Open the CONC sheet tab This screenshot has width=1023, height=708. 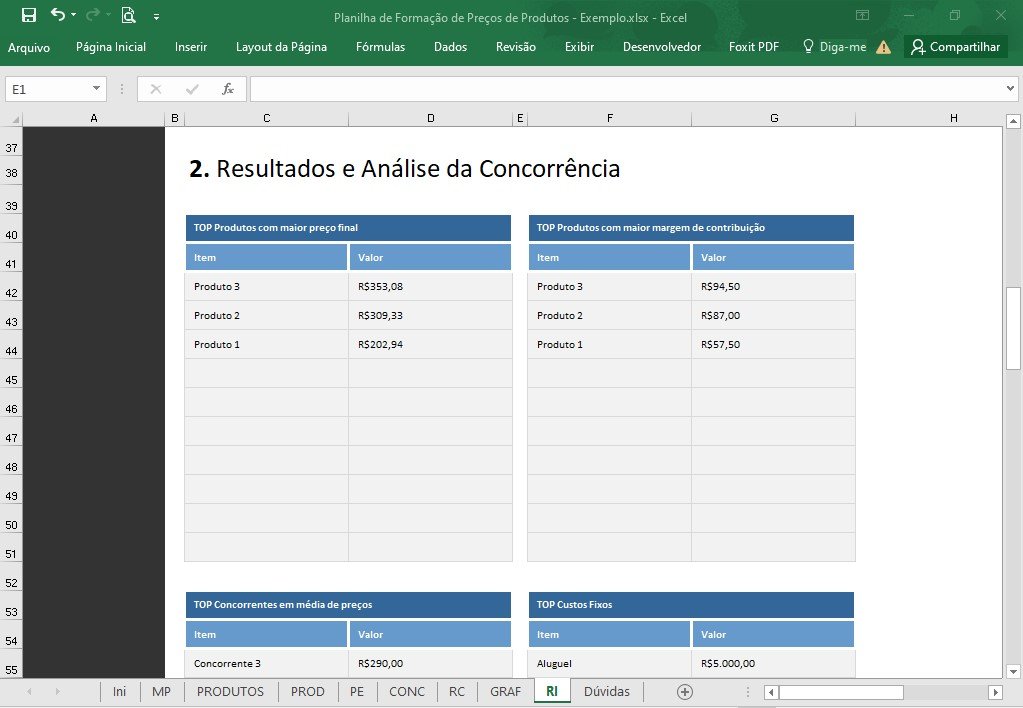(x=406, y=692)
